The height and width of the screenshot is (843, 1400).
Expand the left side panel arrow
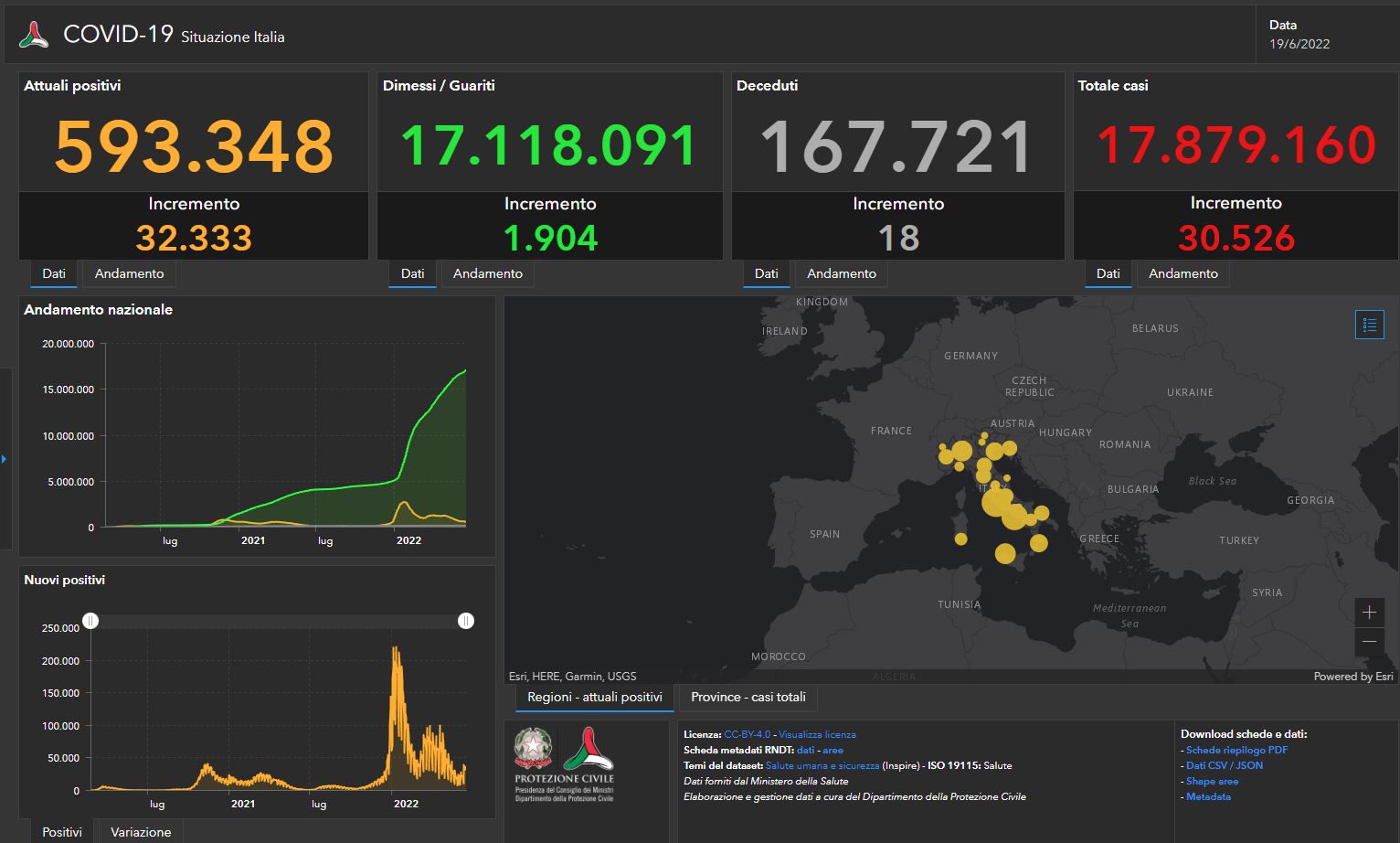pos(5,458)
